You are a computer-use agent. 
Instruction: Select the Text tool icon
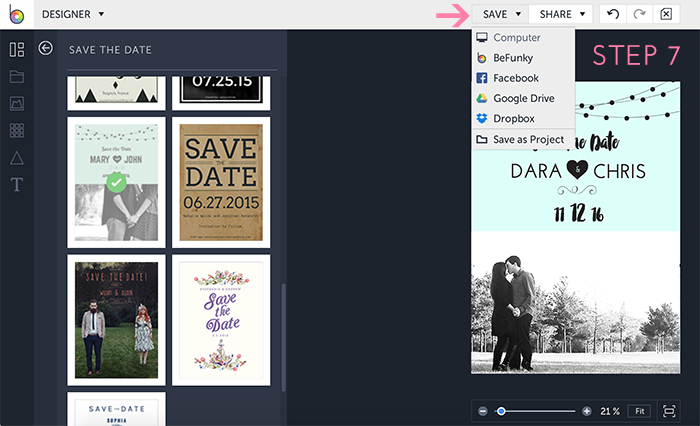coord(17,184)
